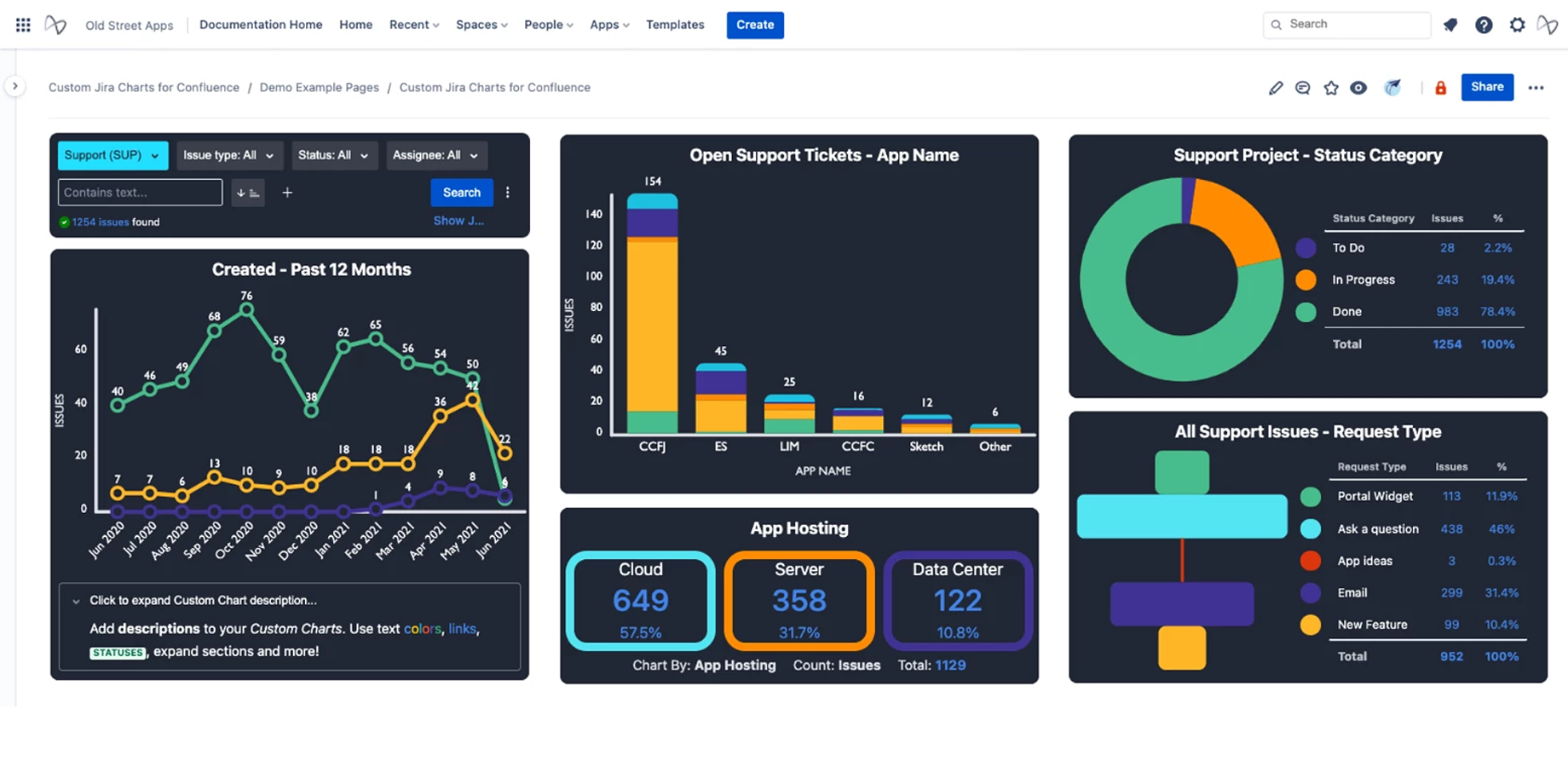1568x767 pixels.
Task: Click the sort order icon beside text filter
Action: [x=248, y=193]
